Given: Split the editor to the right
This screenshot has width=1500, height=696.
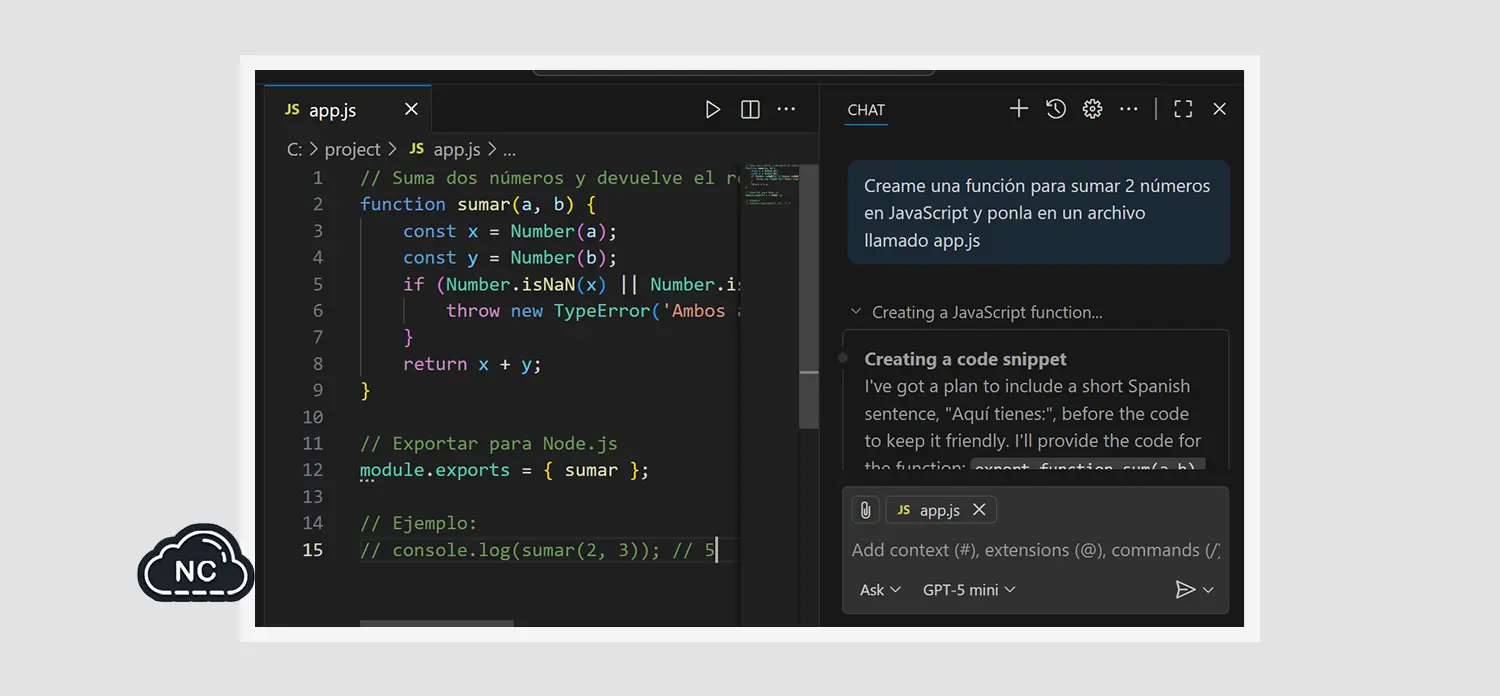Looking at the screenshot, I should click(x=750, y=109).
